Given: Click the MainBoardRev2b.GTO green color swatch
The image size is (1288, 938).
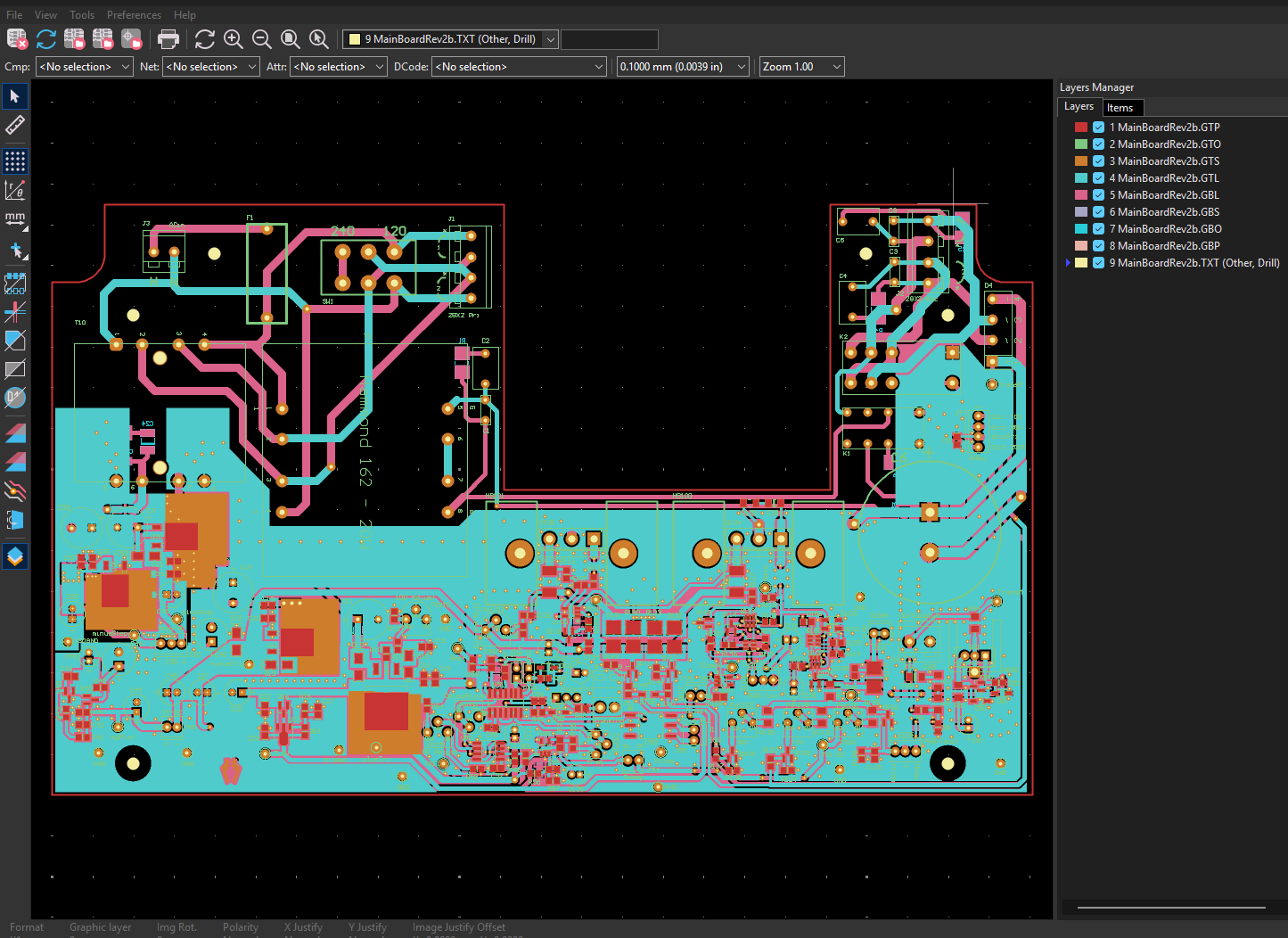Looking at the screenshot, I should tap(1081, 144).
